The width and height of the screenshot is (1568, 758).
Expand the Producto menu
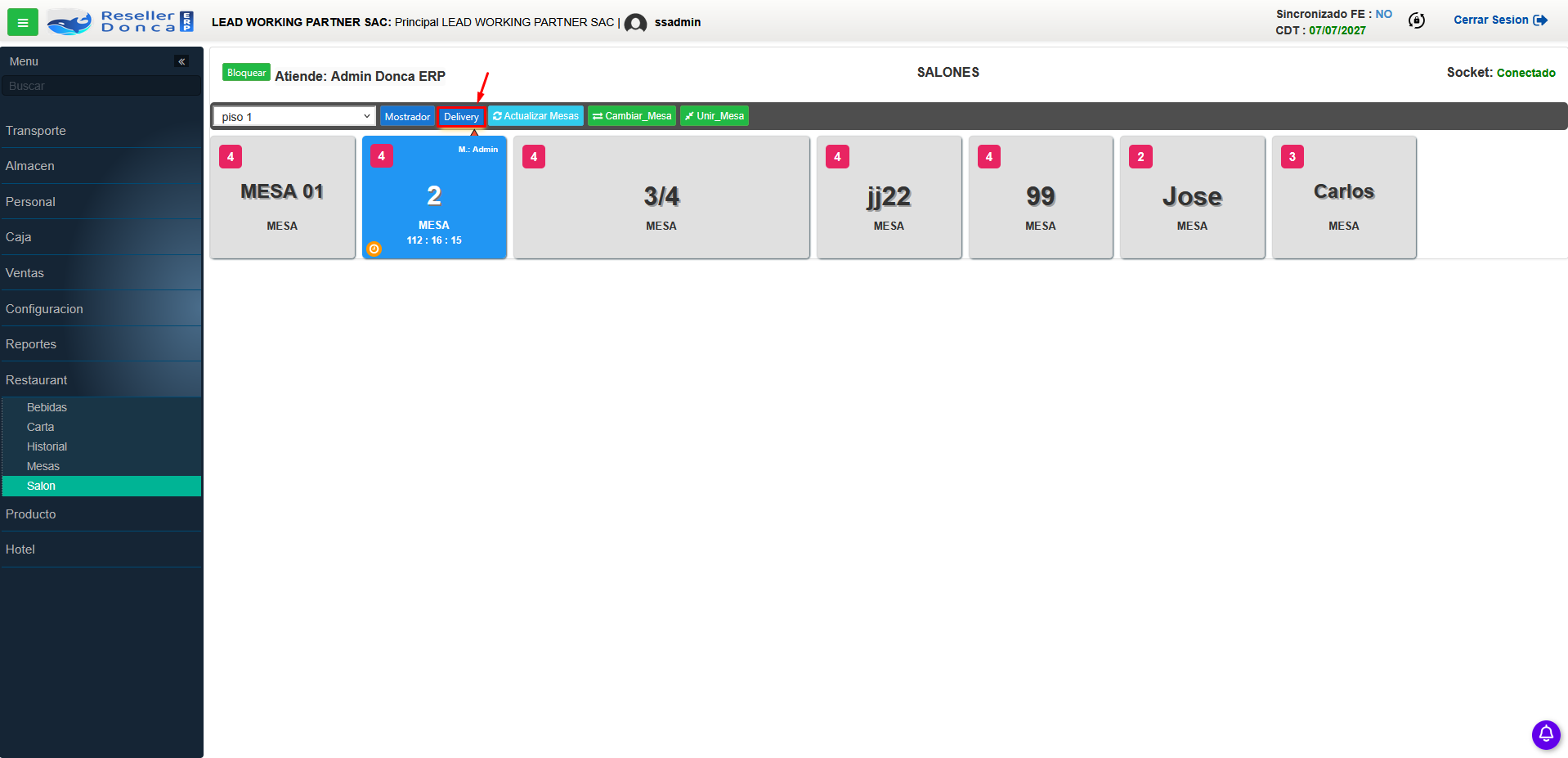tap(101, 514)
